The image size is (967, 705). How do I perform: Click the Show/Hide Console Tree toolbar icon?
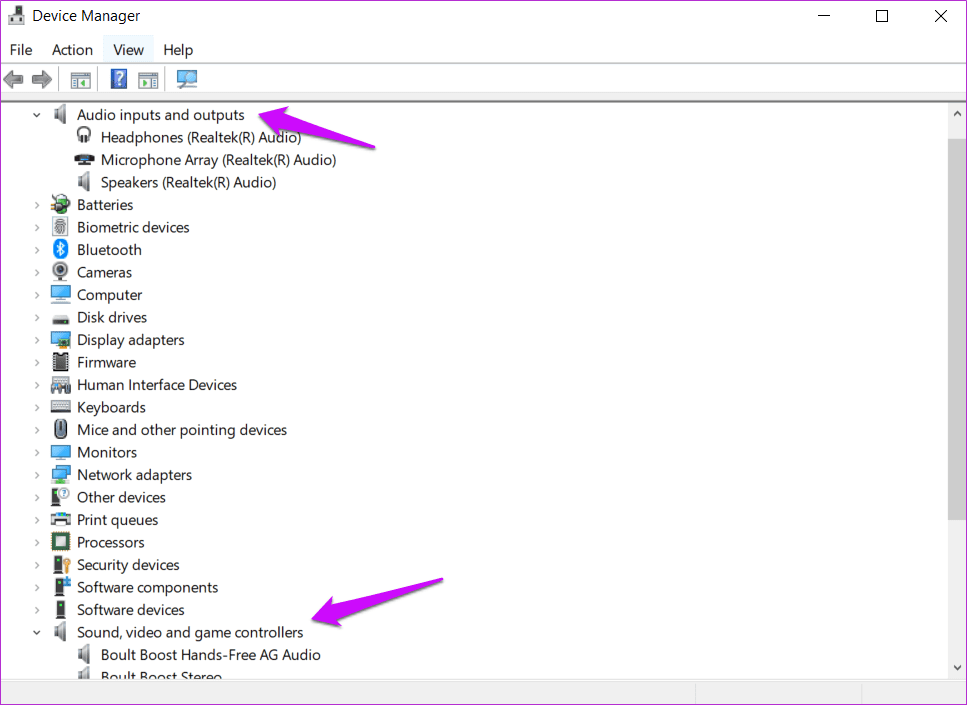coord(81,80)
